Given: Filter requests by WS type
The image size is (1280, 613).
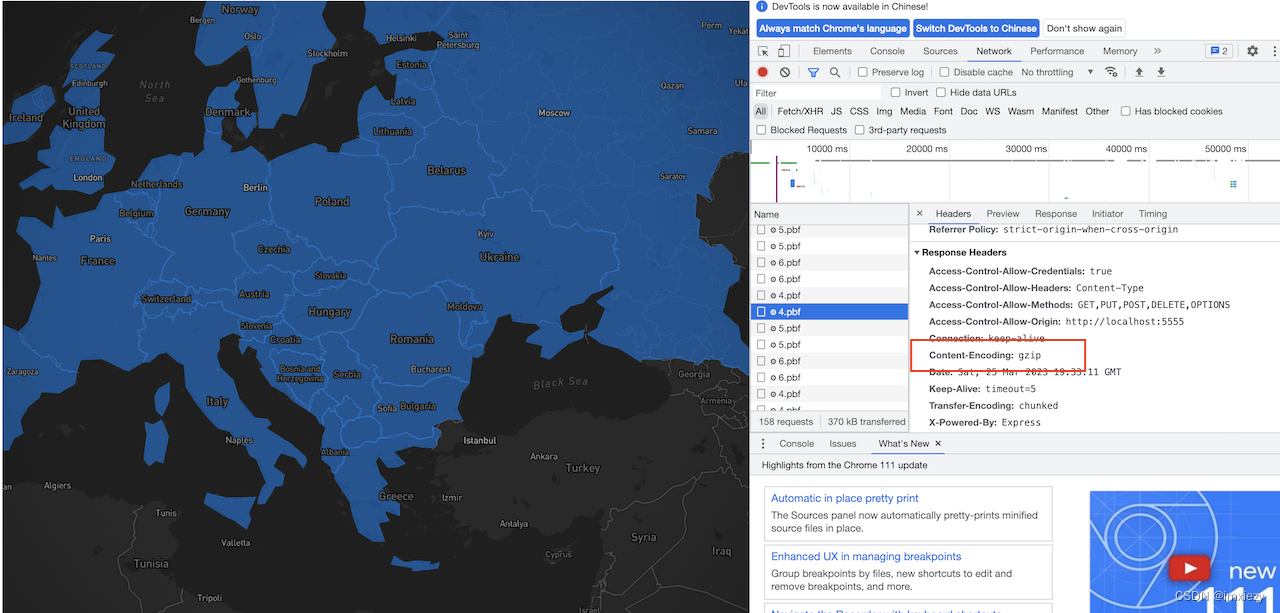Looking at the screenshot, I should 992,111.
